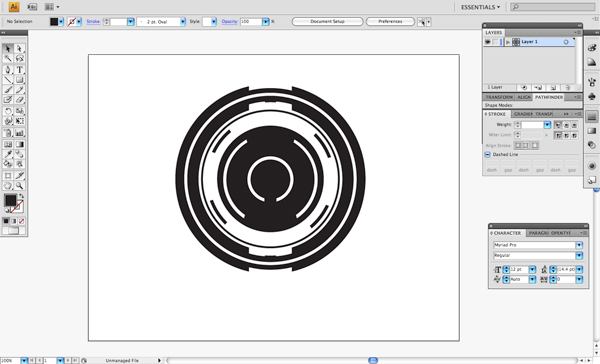Swap fill and stroke colors
The height and width of the screenshot is (364, 600).
coord(21,196)
